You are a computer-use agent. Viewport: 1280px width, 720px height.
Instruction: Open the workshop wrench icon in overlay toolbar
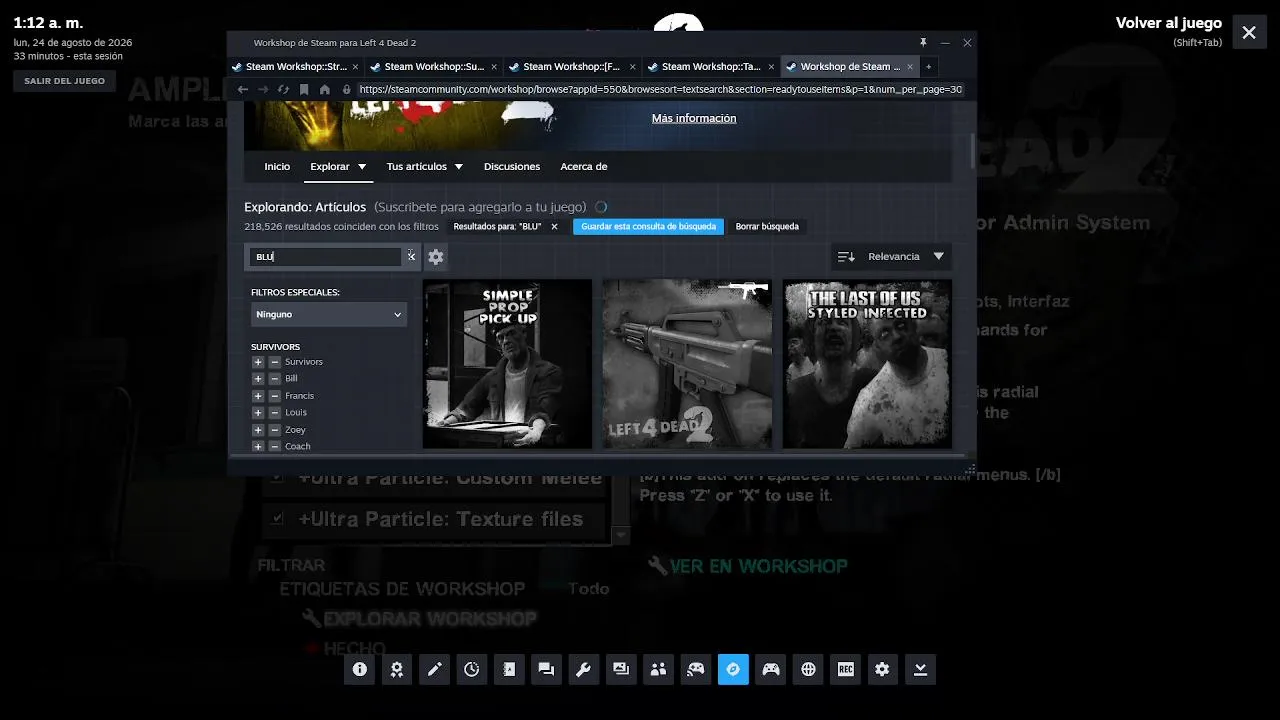tap(584, 669)
